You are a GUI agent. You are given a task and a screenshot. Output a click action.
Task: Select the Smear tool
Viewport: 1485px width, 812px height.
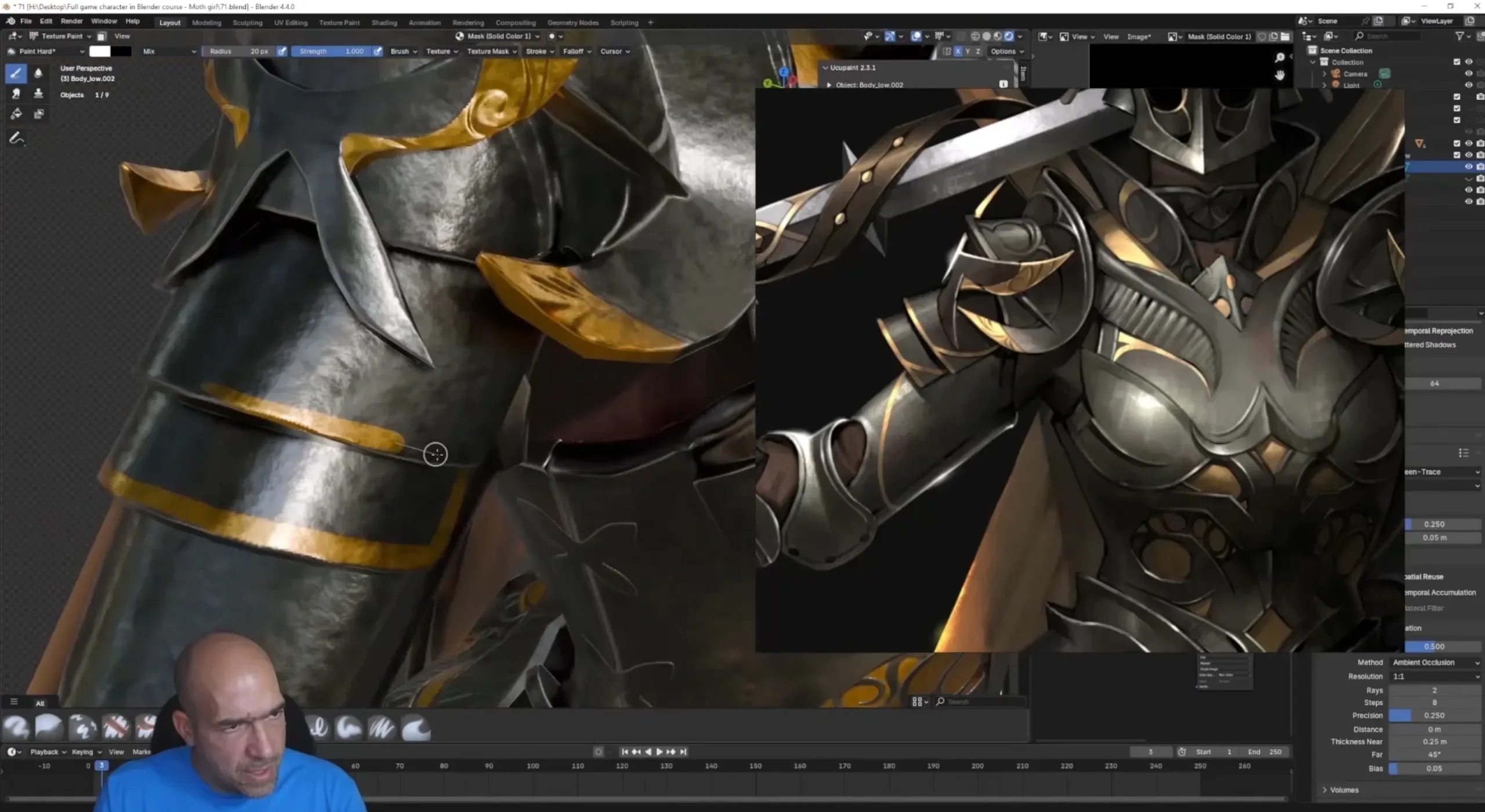(x=16, y=93)
